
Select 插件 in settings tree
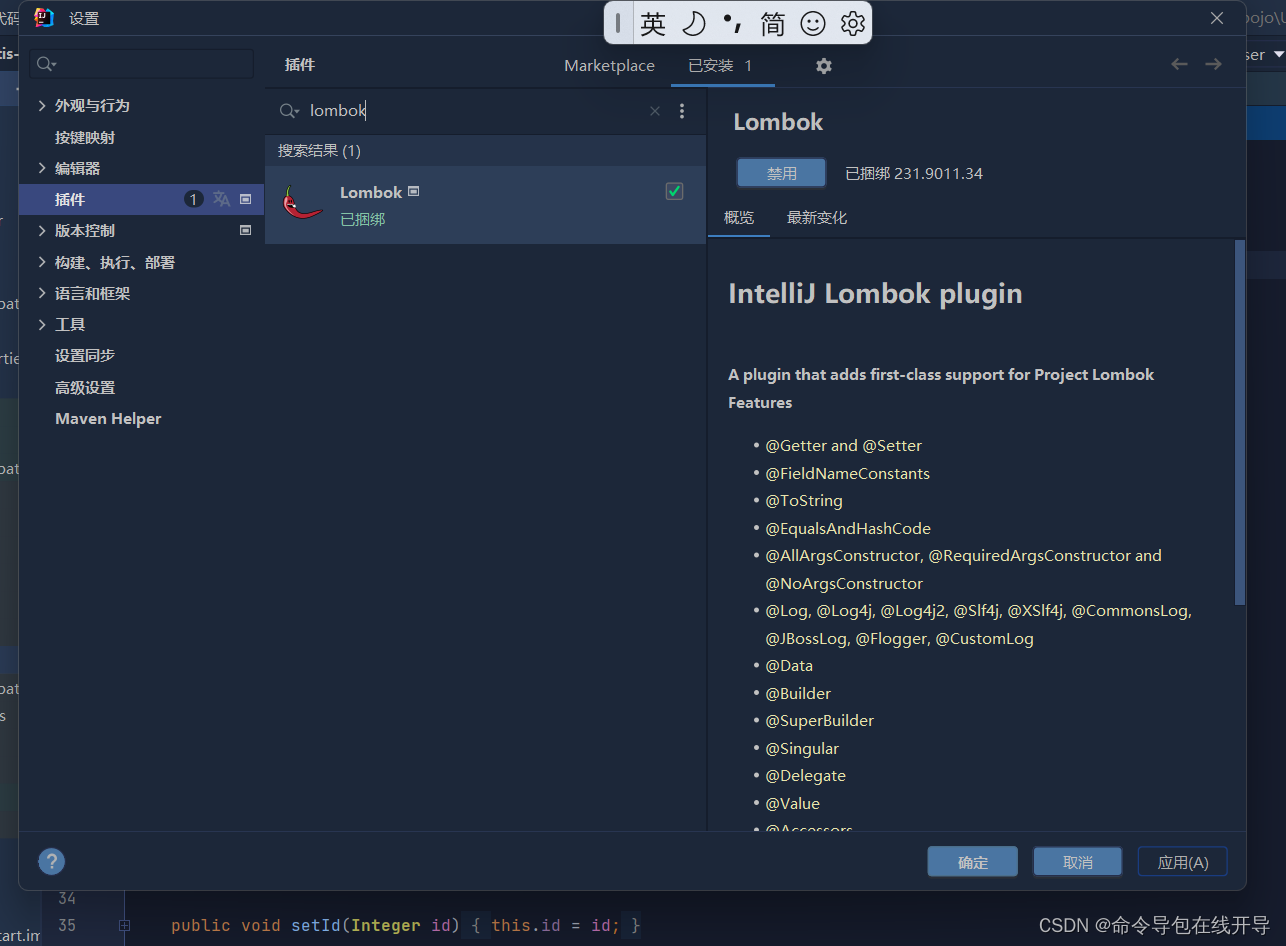[x=70, y=199]
